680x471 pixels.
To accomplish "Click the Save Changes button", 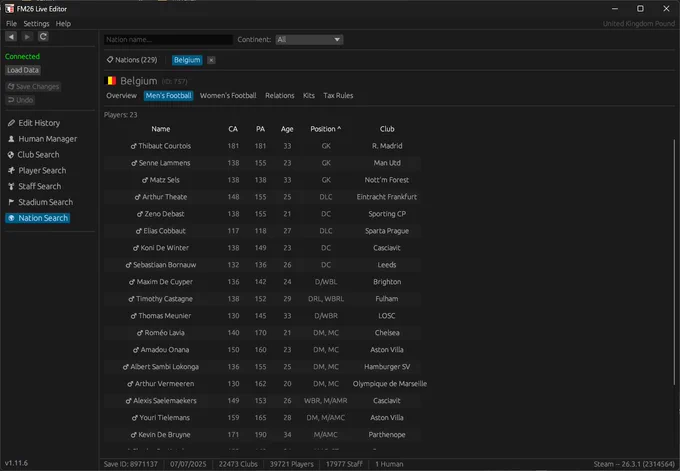I will (x=33, y=86).
